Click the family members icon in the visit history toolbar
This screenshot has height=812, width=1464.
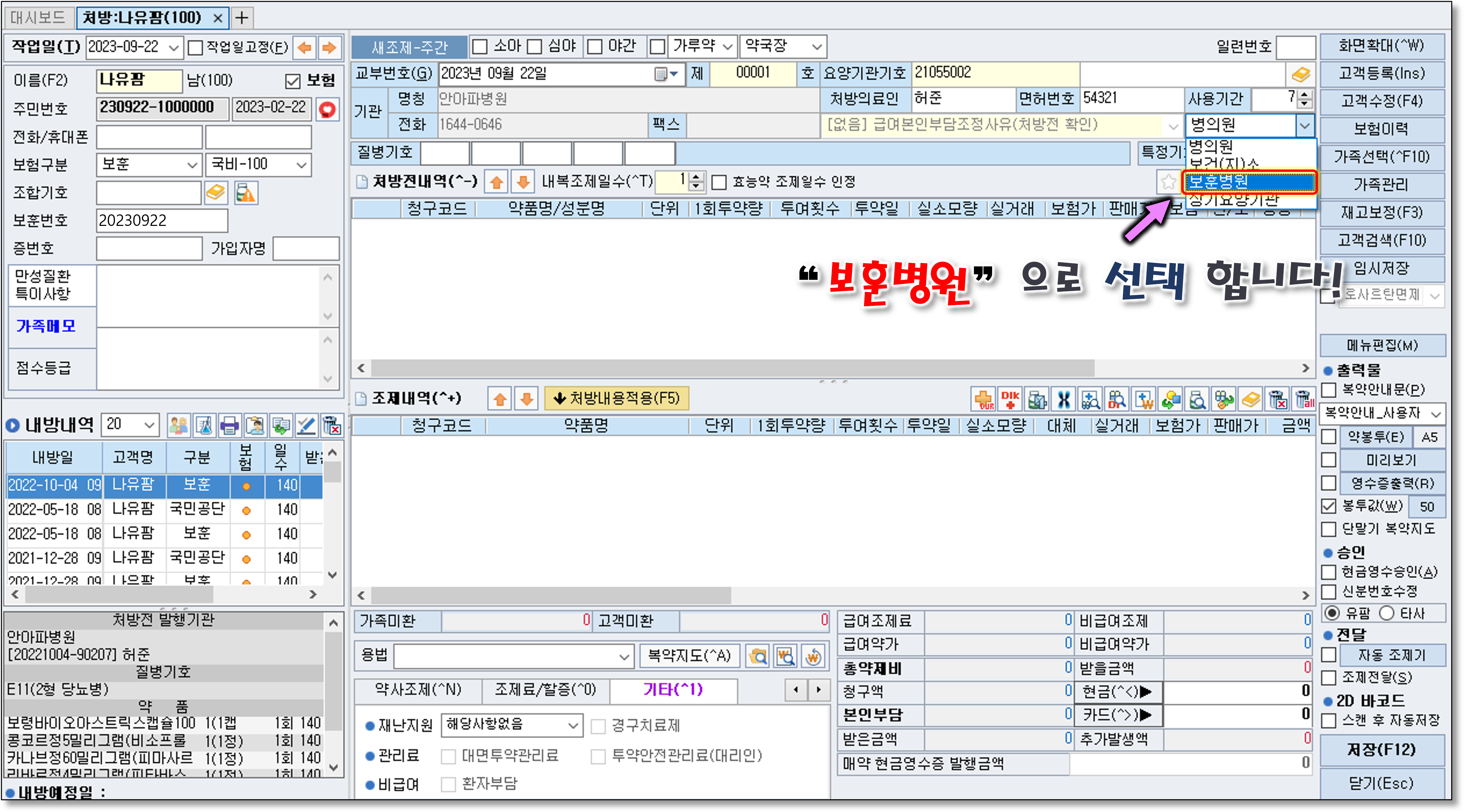pyautogui.click(x=178, y=426)
